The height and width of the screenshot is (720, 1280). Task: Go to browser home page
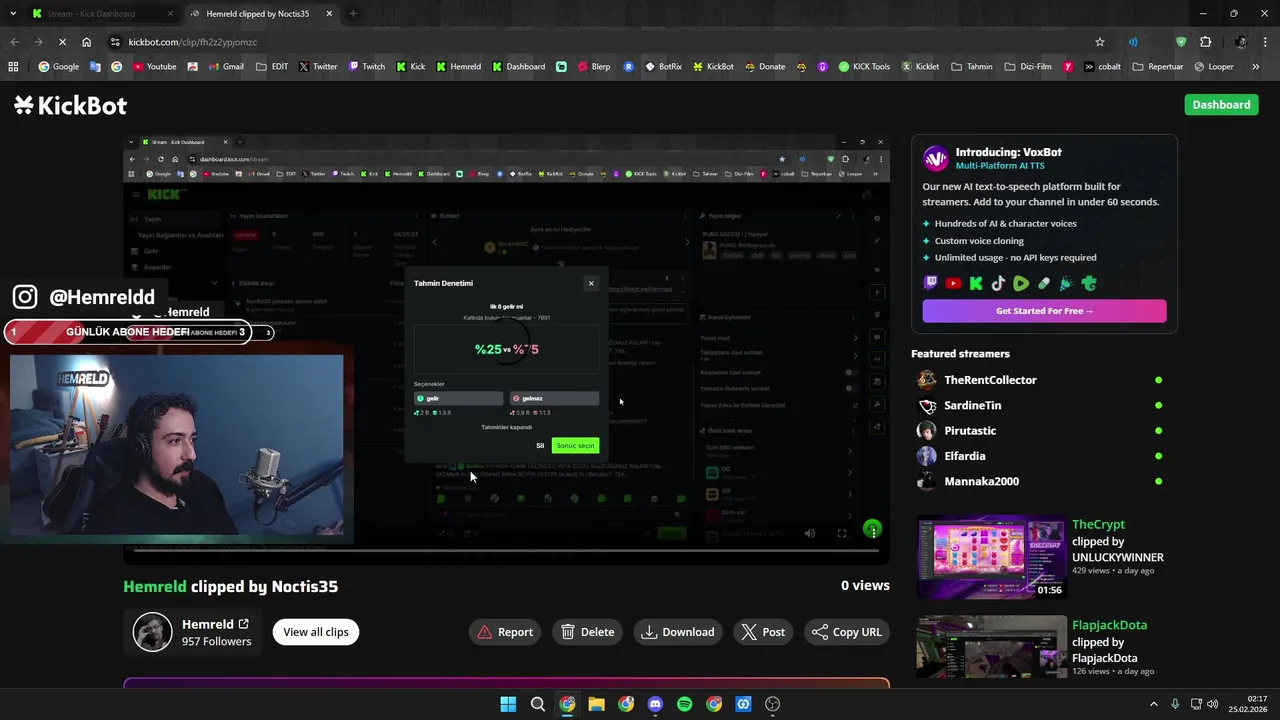click(x=86, y=42)
